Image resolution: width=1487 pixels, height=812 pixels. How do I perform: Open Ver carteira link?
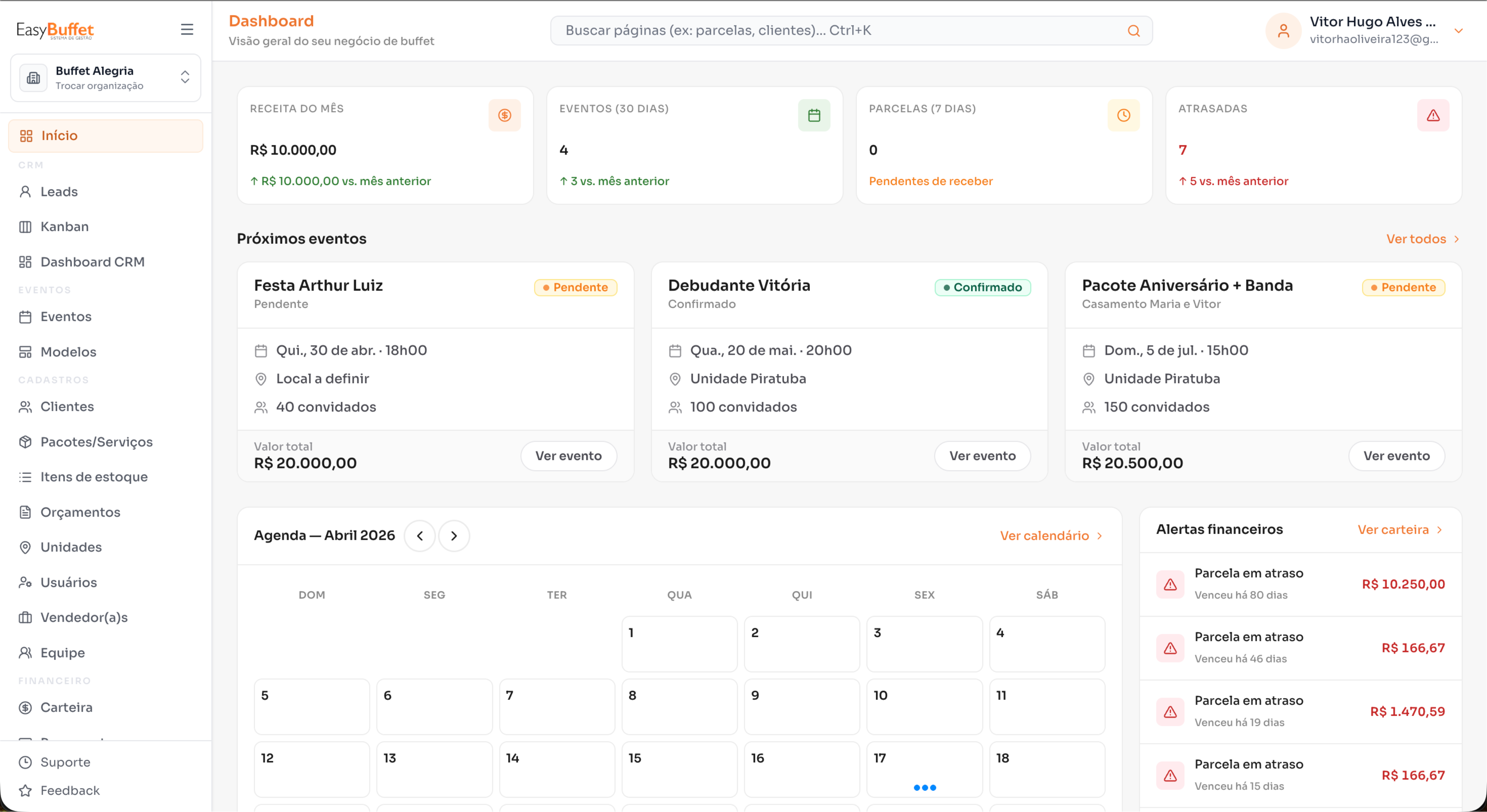coord(1401,530)
